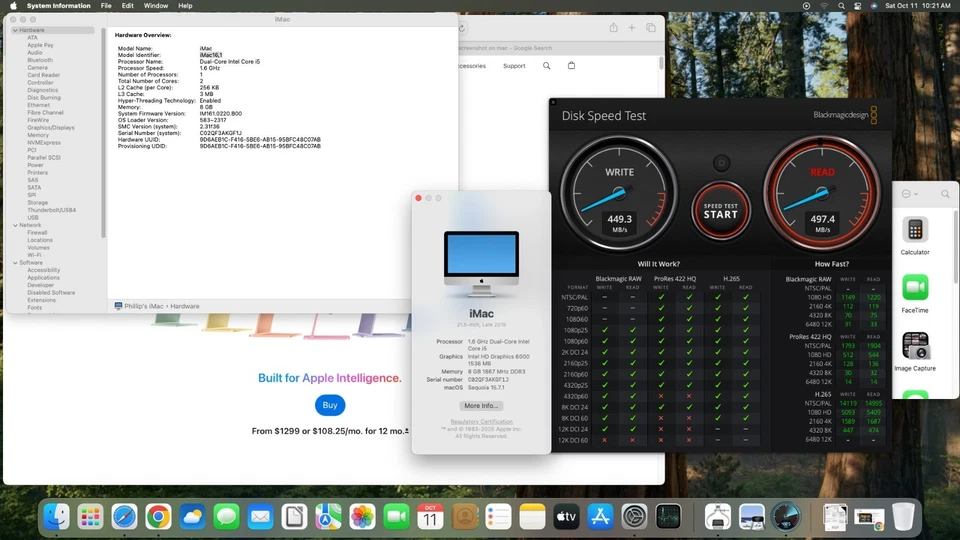Collapse the Hardware section in sidebar
This screenshot has height=540, width=960.
coord(15,30)
